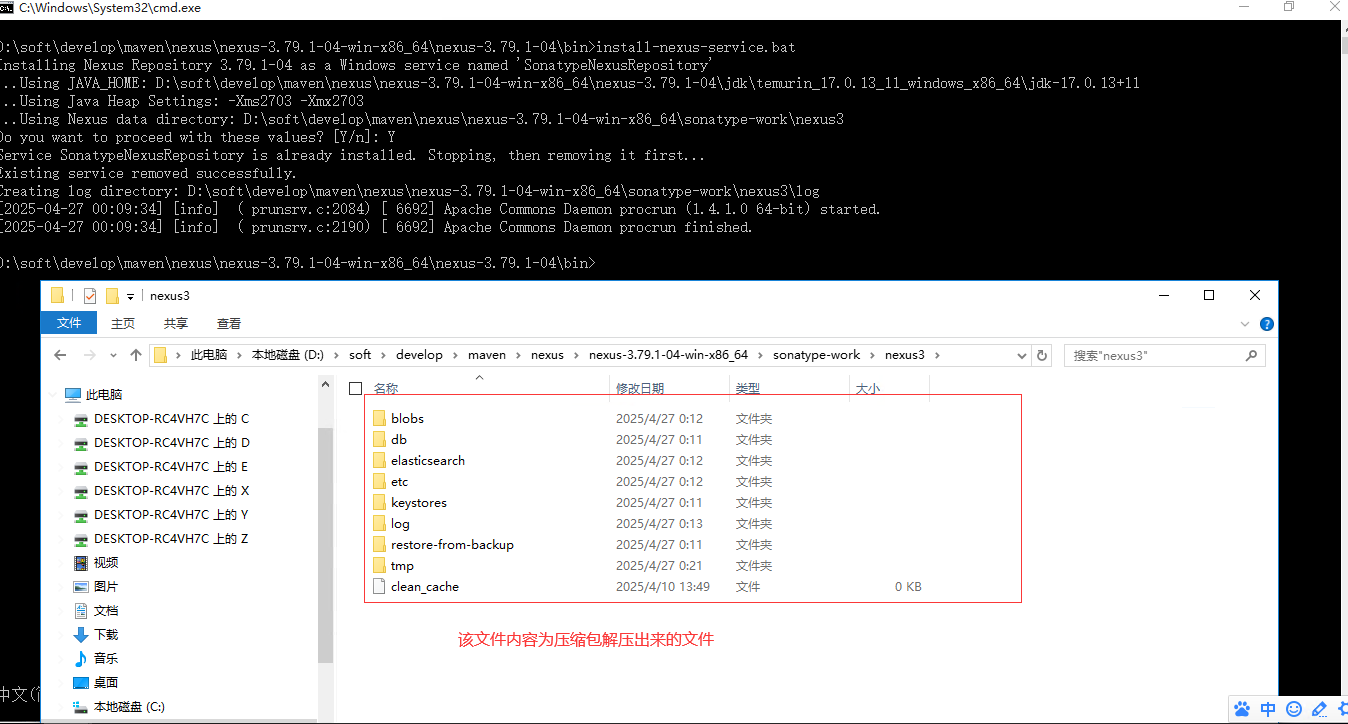
Task: Expand path chevron after soft breadcrumb
Action: point(384,355)
